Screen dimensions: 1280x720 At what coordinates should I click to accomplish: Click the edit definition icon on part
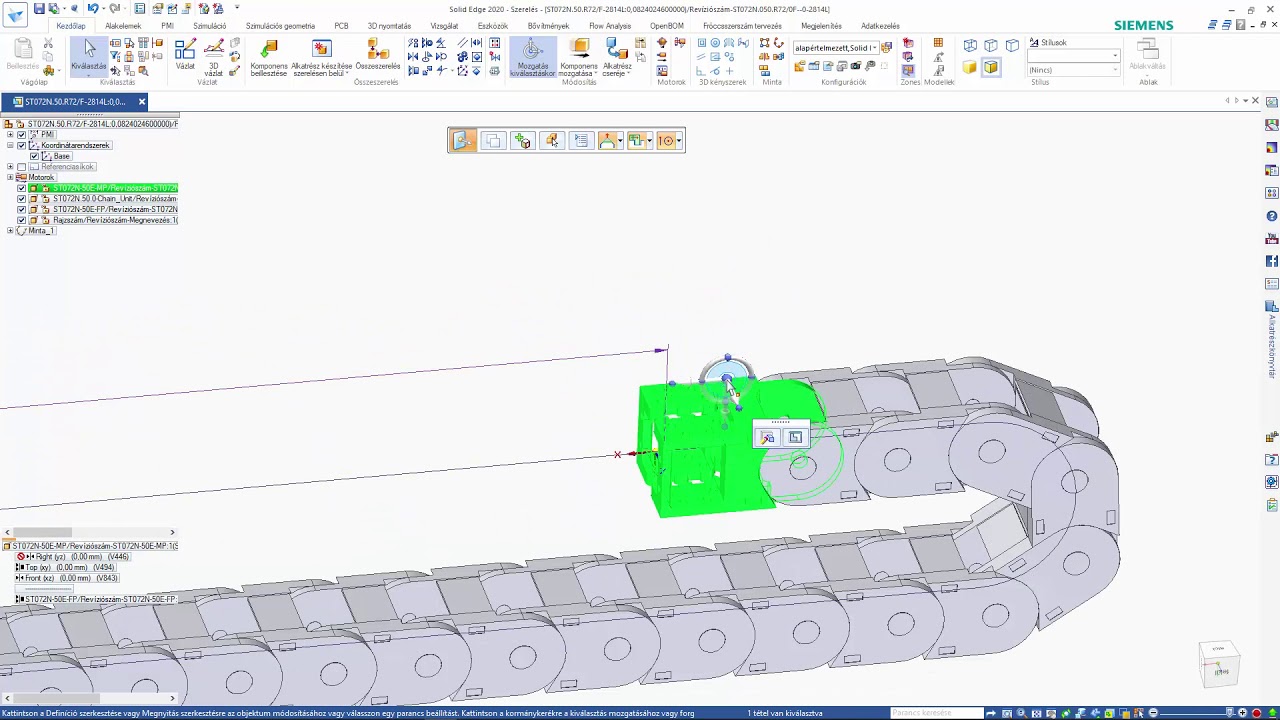click(x=767, y=437)
